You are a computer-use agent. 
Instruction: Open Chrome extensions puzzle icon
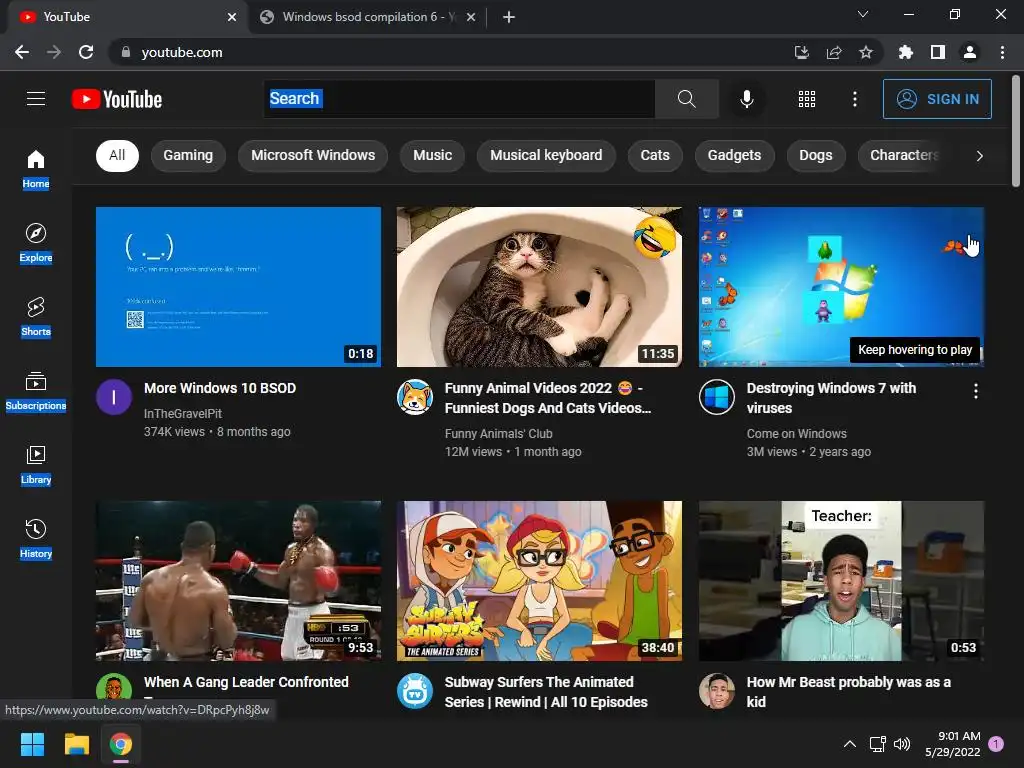(905, 52)
